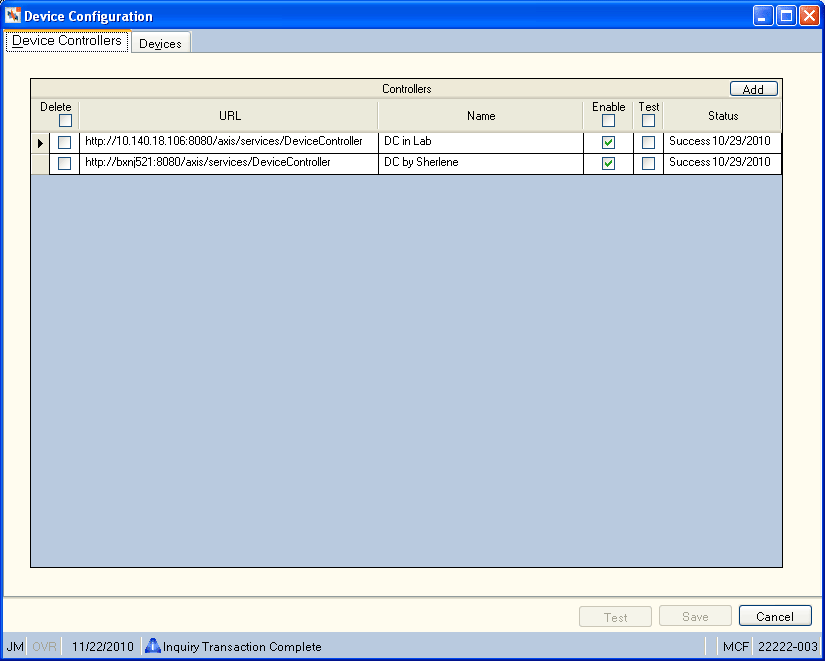This screenshot has height=661, width=825.
Task: Select the bxnj521 controller URL cell
Action: [229, 164]
